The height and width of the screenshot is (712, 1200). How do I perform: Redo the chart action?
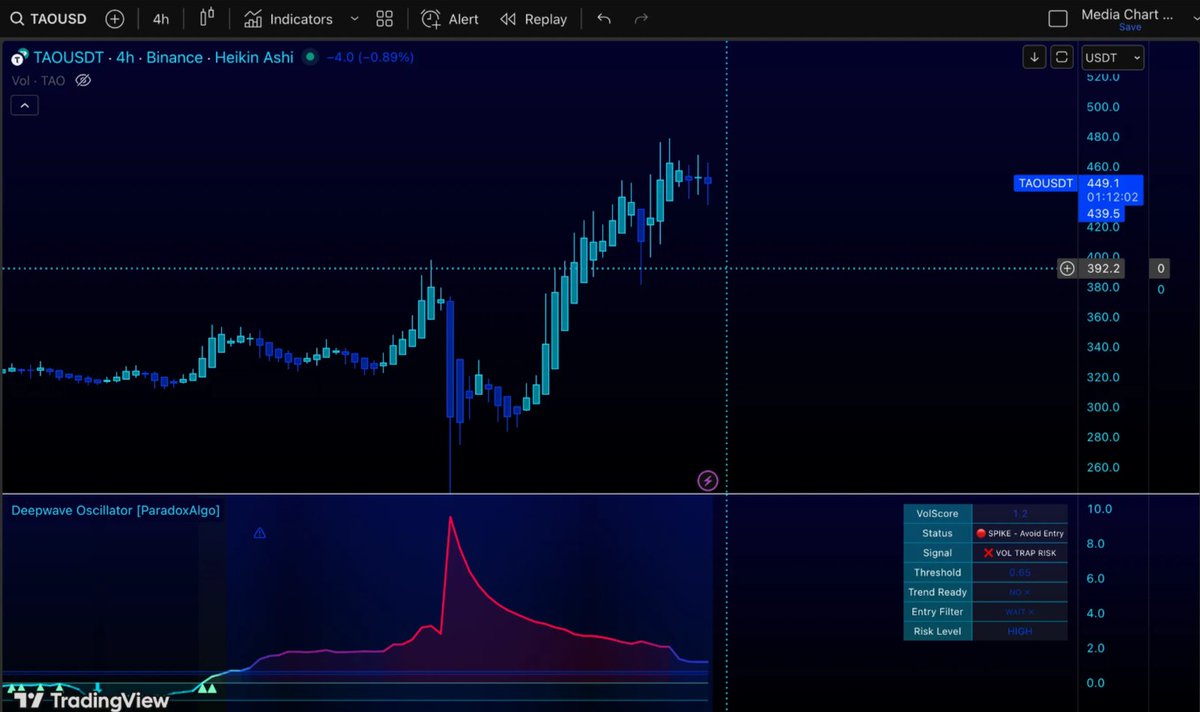click(642, 19)
